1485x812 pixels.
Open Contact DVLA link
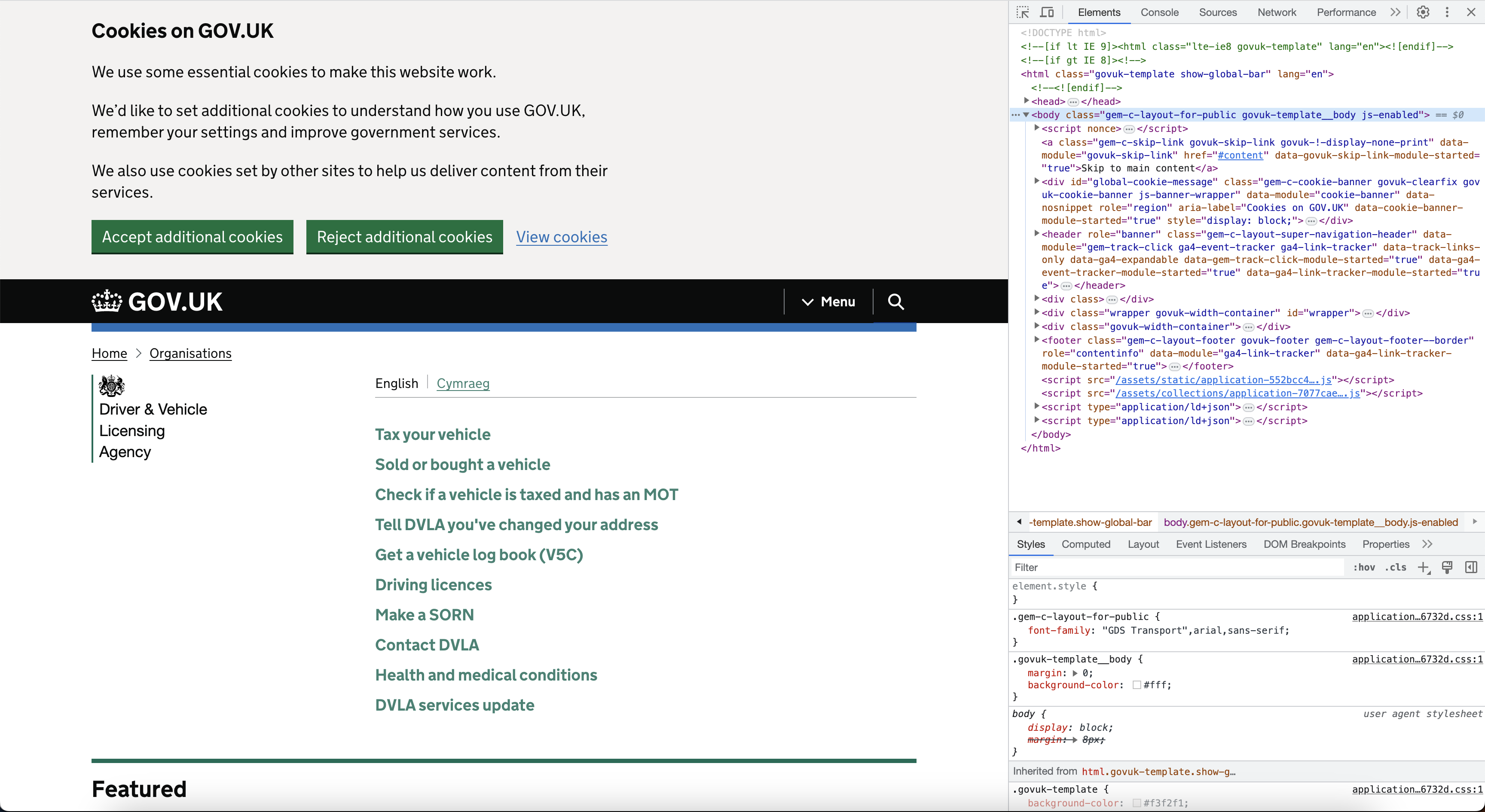coord(427,645)
